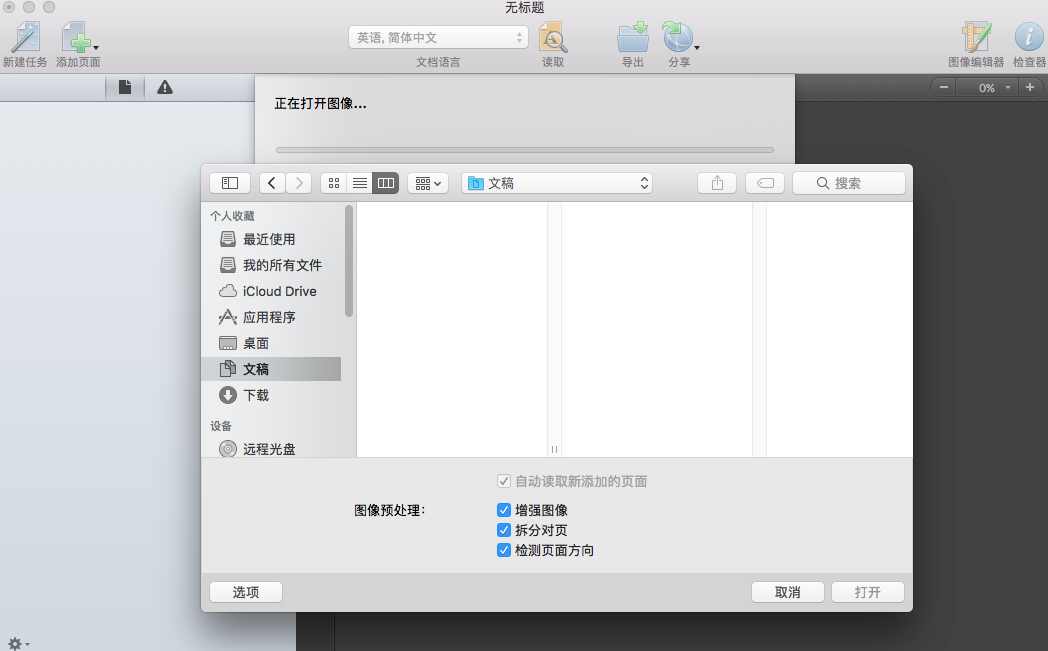Image resolution: width=1048 pixels, height=651 pixels.
Task: Open the item arrangement dropdown in dialog
Action: 427,183
